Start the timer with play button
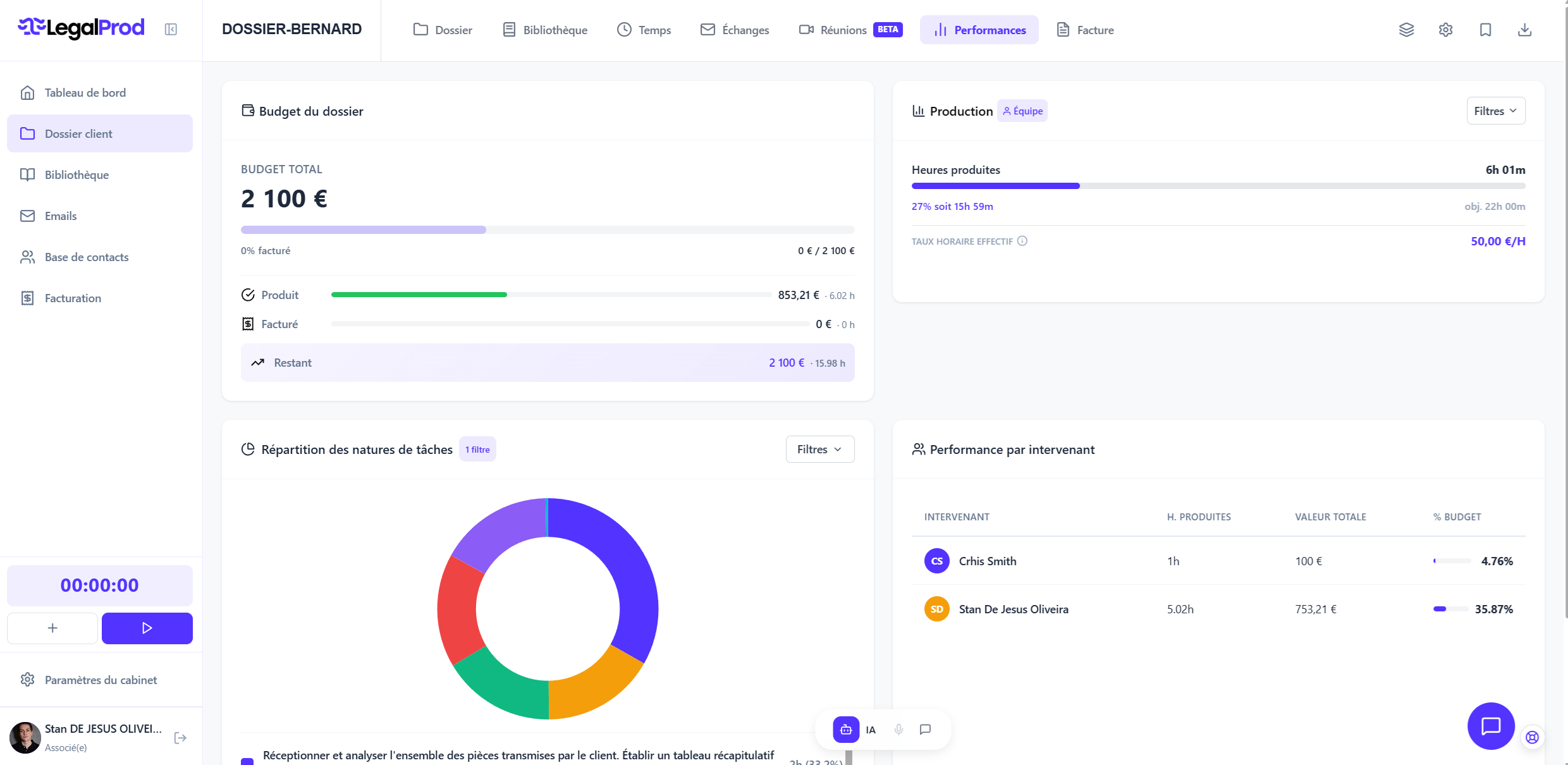 coord(147,628)
